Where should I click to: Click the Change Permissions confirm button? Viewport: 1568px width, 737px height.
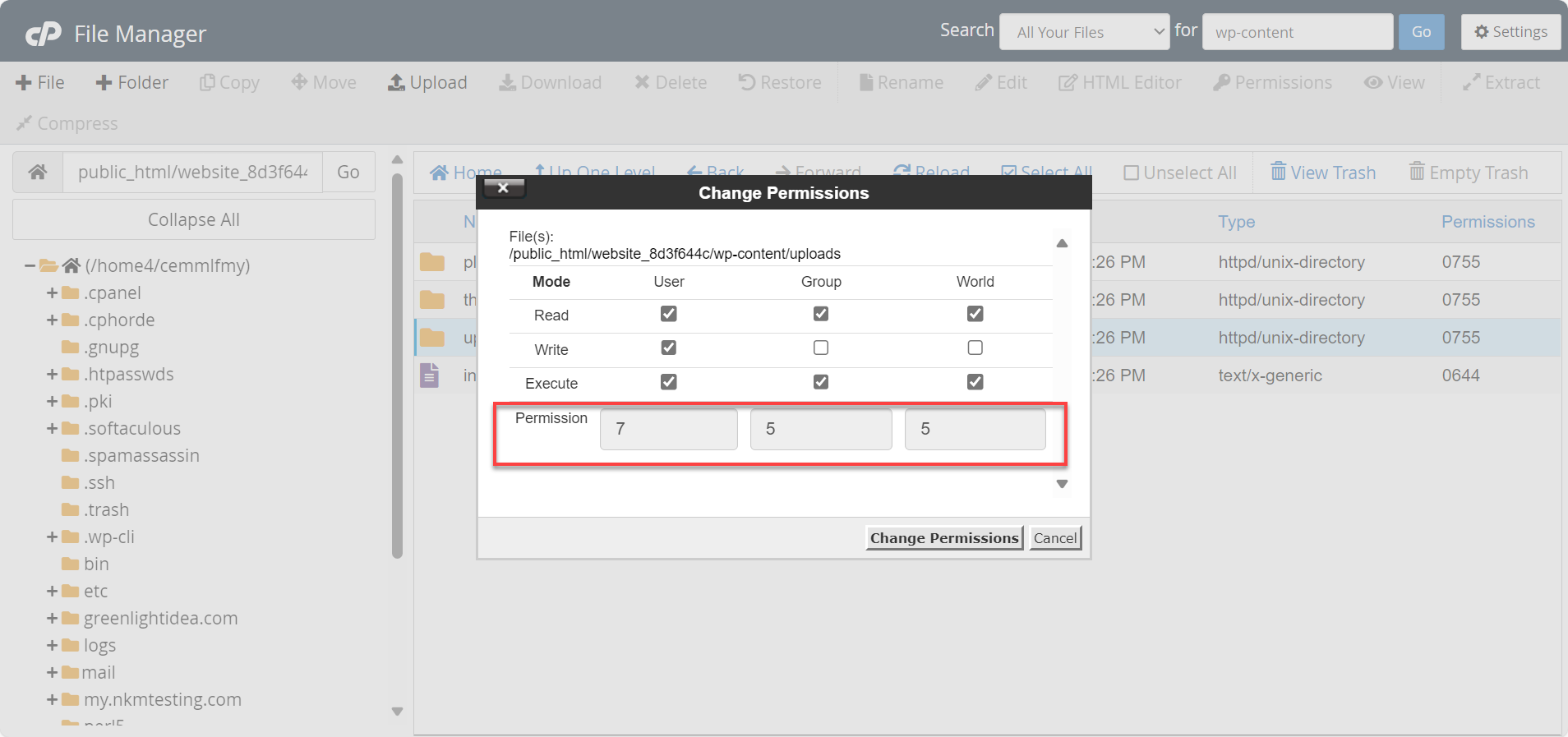tap(943, 538)
